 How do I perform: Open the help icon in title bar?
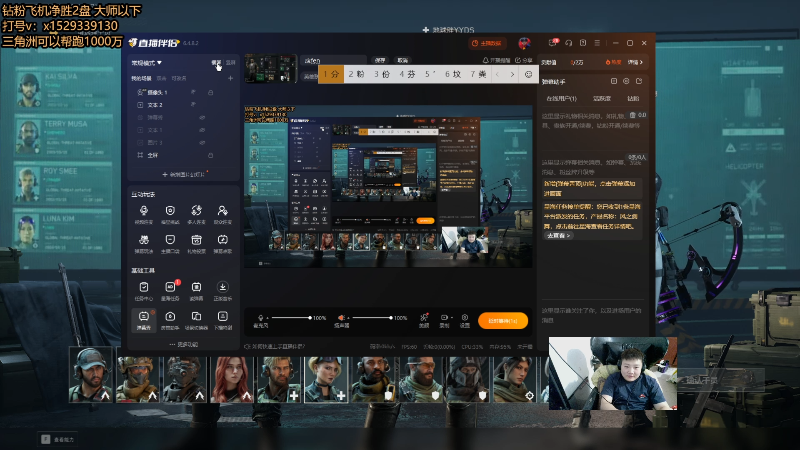coord(583,43)
